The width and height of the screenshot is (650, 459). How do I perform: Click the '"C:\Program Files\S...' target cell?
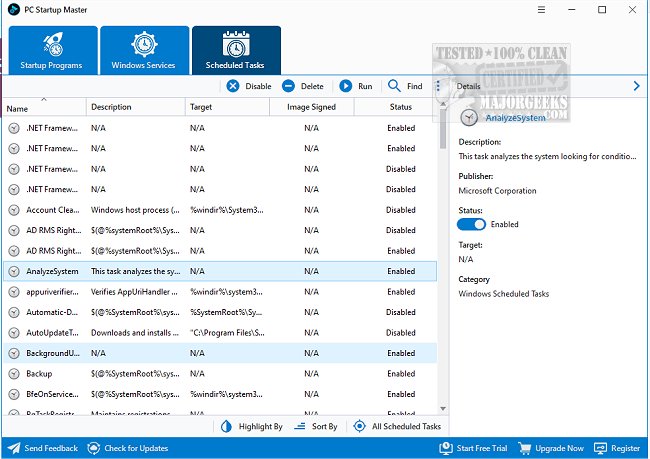pyautogui.click(x=227, y=333)
